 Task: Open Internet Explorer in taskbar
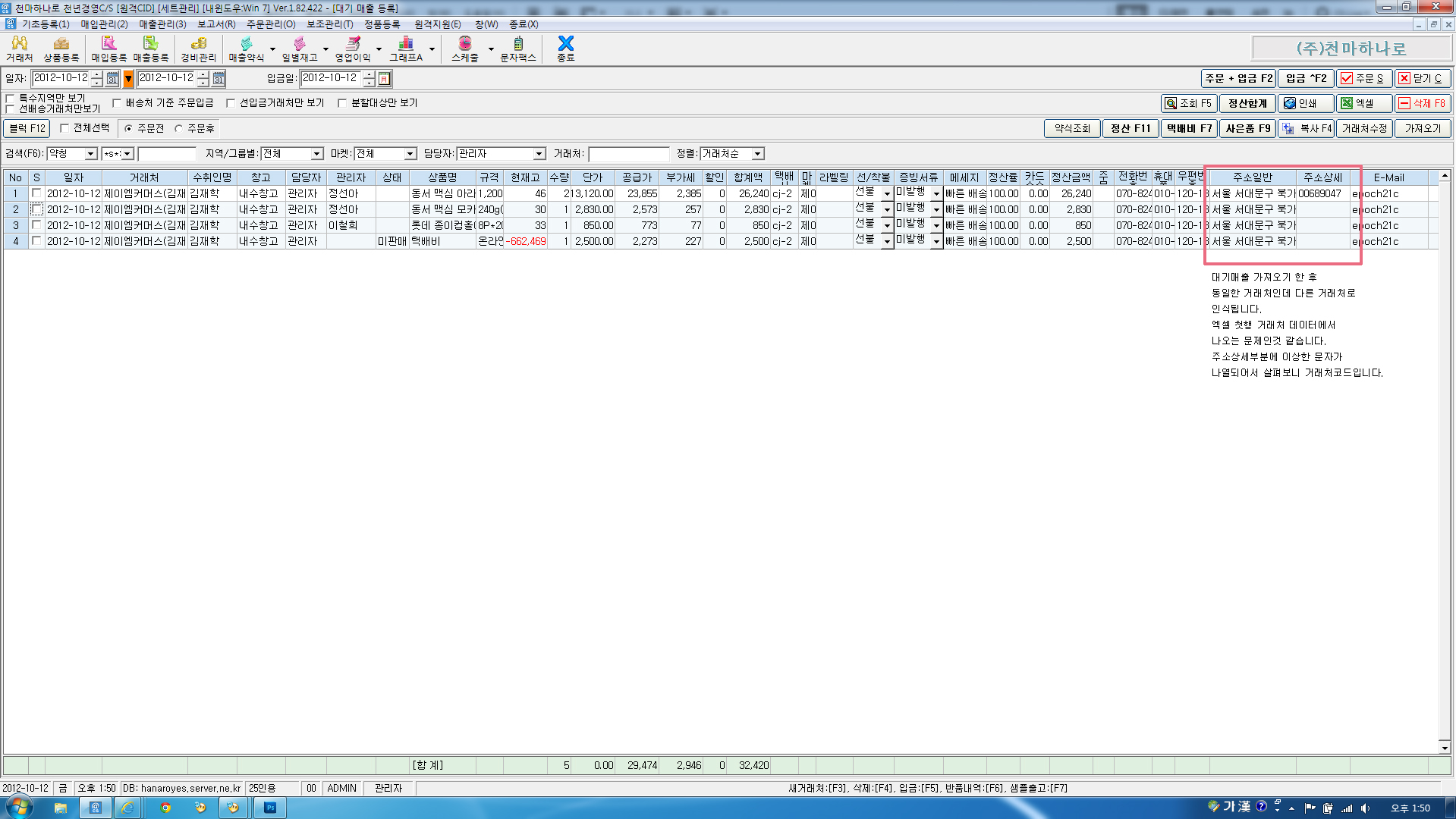coord(127,808)
